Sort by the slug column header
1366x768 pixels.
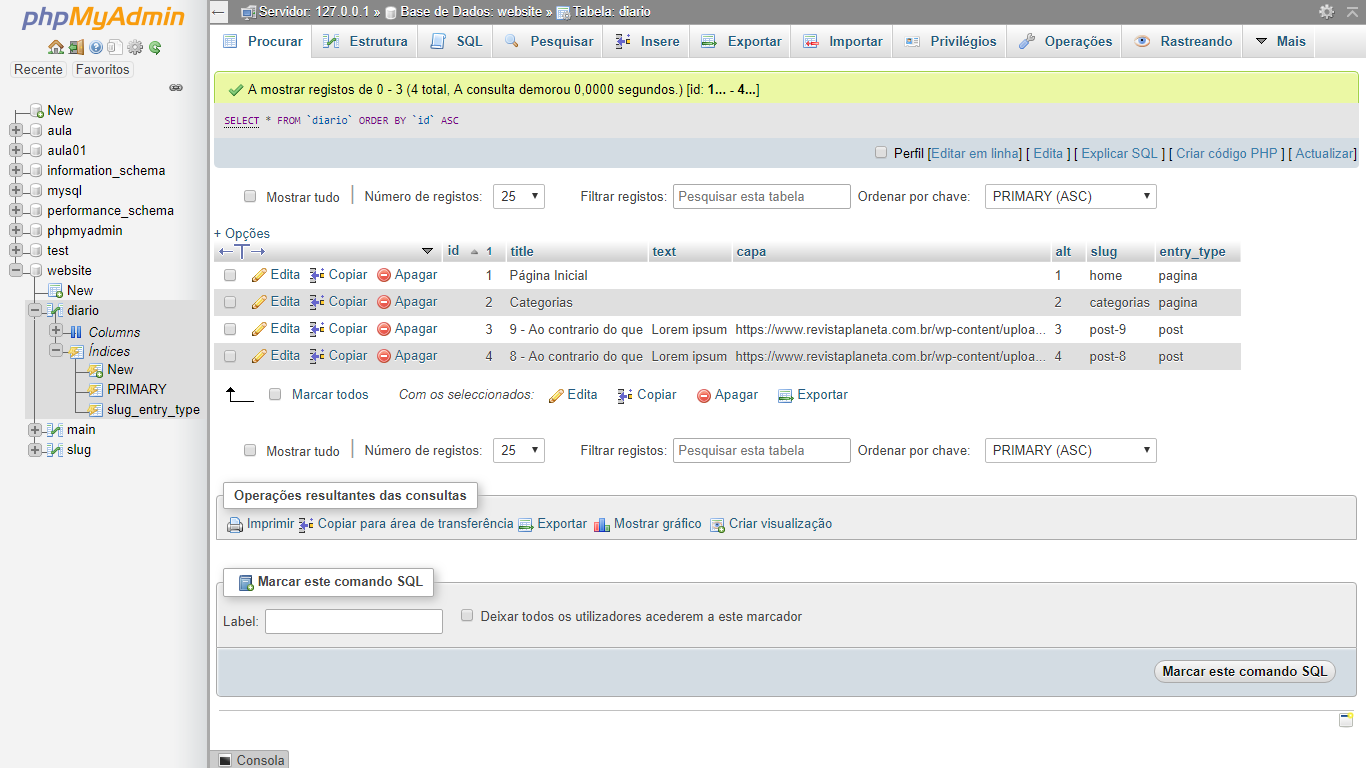tap(1104, 252)
